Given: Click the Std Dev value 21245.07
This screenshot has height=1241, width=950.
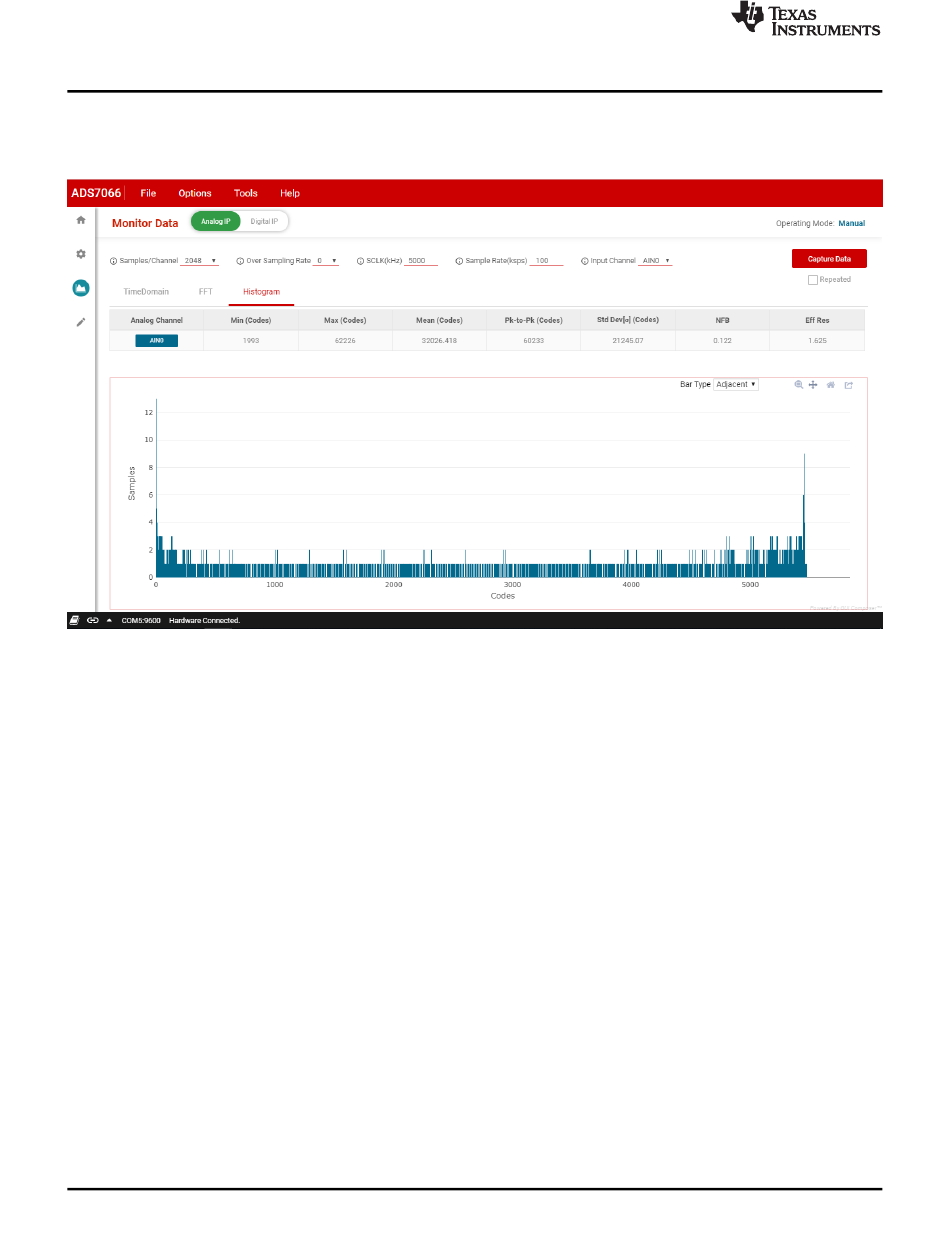Looking at the screenshot, I should (628, 341).
